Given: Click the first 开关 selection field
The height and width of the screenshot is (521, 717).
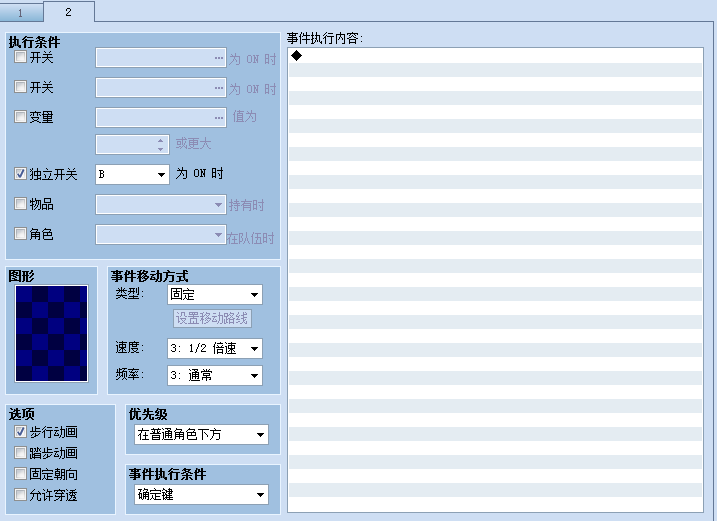Looking at the screenshot, I should tap(161, 58).
